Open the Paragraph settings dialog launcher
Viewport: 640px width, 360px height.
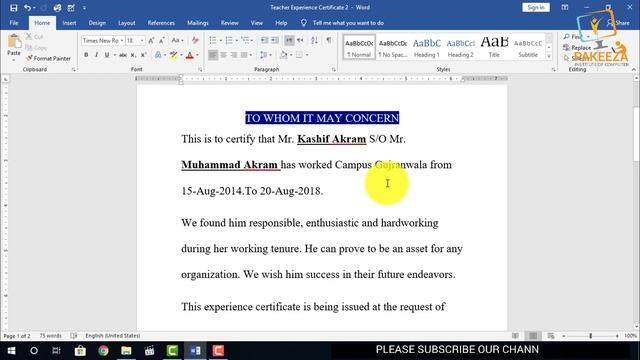(x=333, y=70)
